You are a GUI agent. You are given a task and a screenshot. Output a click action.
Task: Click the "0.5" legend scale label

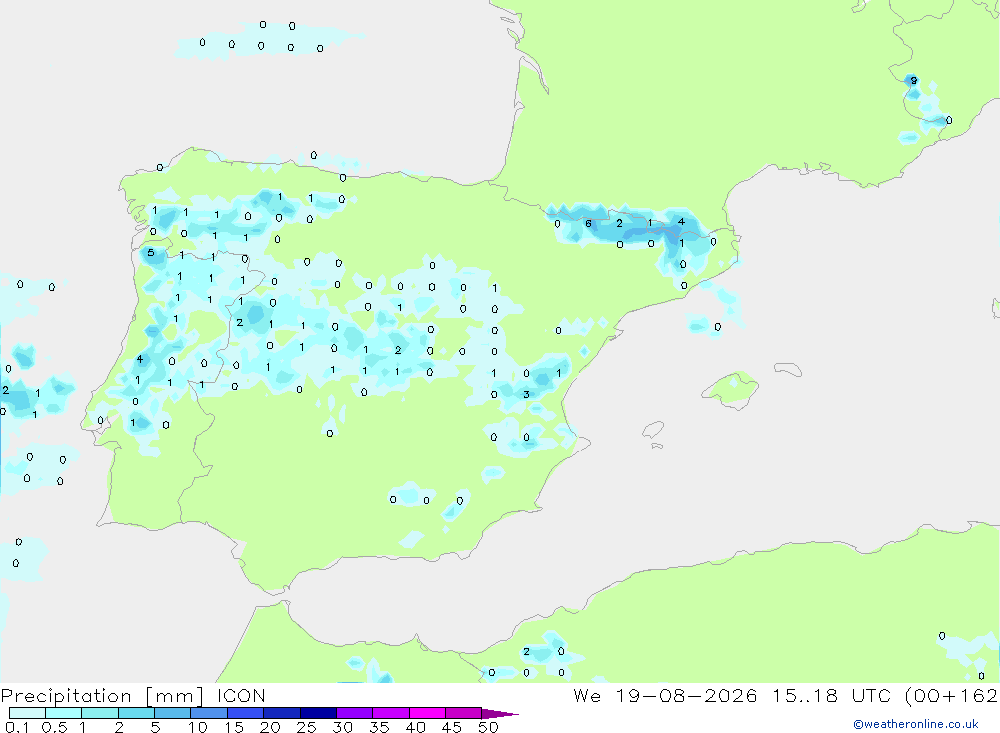coord(54,727)
